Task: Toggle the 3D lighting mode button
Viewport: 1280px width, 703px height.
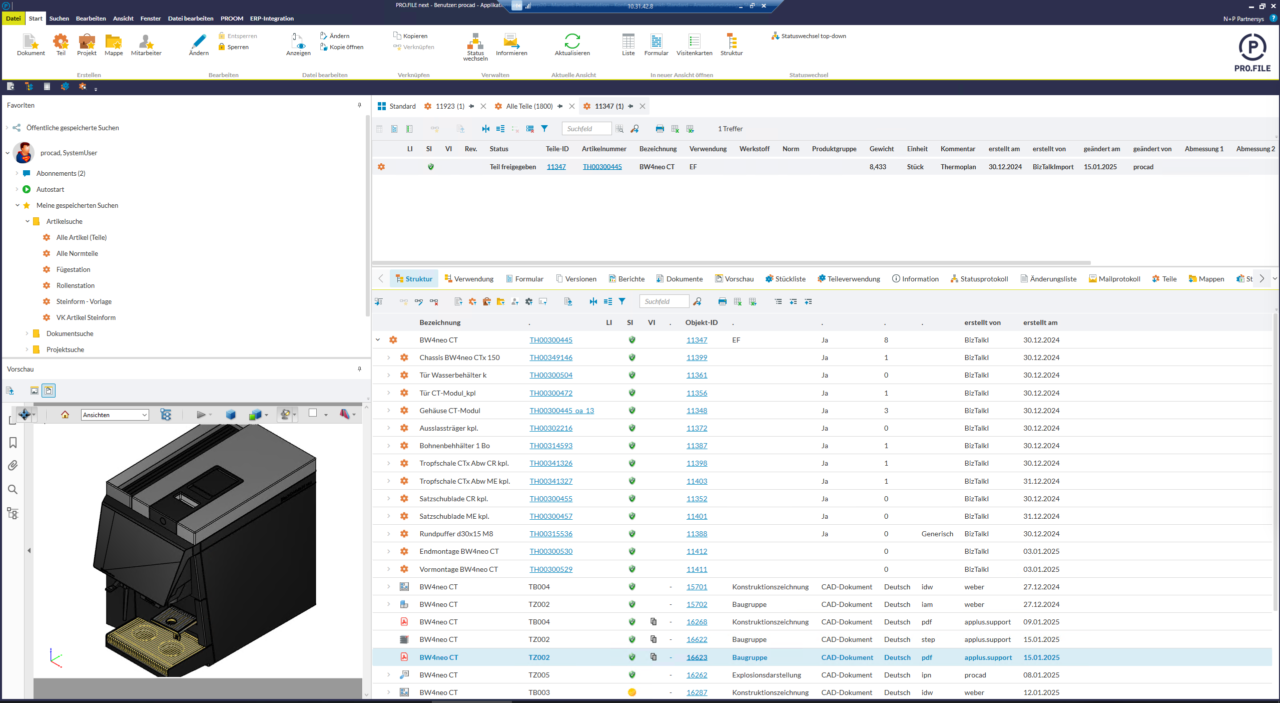Action: pos(285,414)
